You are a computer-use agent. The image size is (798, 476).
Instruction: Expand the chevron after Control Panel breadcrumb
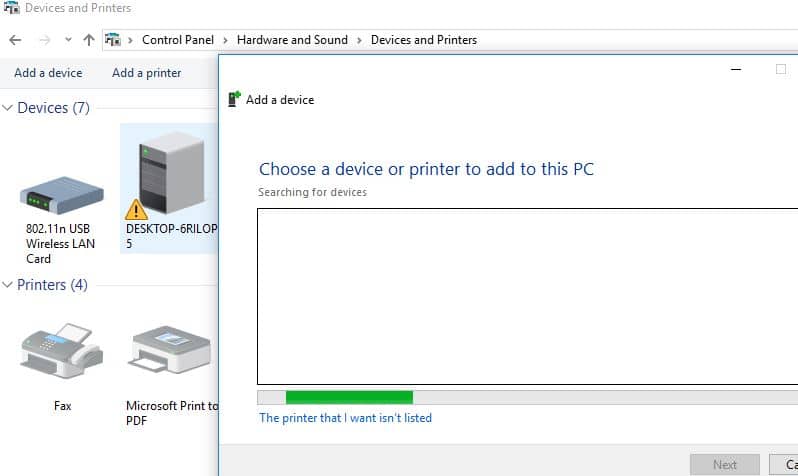226,40
